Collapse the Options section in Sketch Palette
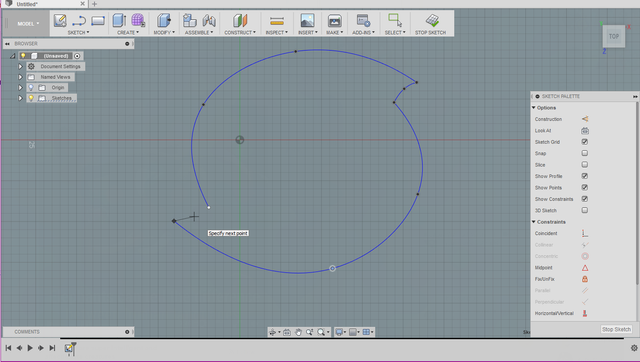This screenshot has width=640, height=362. click(x=534, y=108)
